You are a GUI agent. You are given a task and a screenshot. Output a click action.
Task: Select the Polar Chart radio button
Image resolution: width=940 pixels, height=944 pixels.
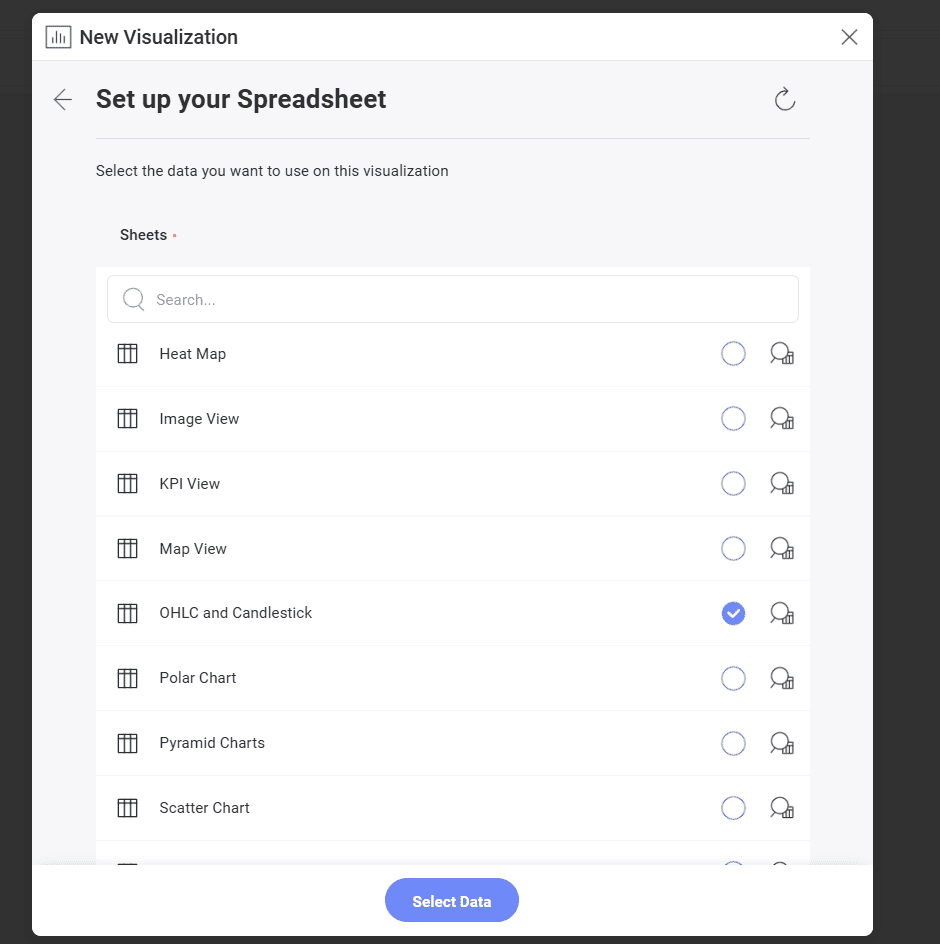tap(733, 678)
